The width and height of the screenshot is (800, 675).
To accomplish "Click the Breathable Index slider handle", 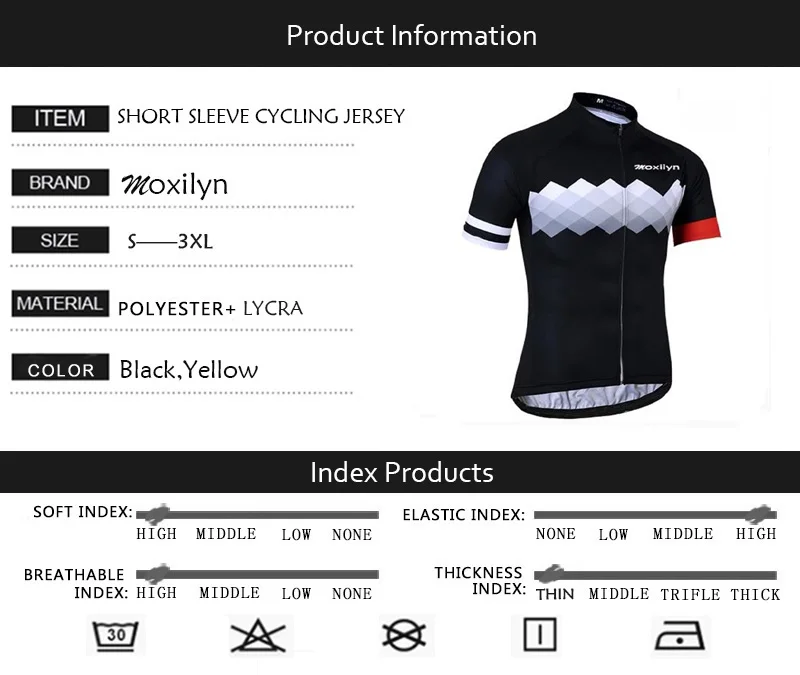I will (154, 574).
